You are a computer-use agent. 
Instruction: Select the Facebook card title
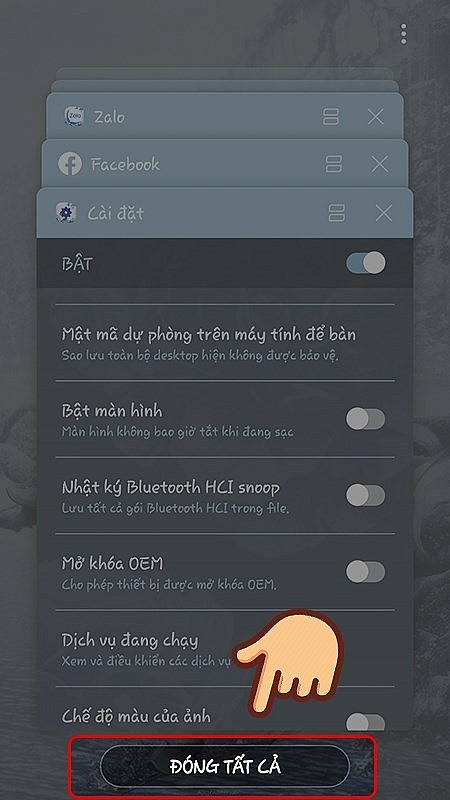125,164
